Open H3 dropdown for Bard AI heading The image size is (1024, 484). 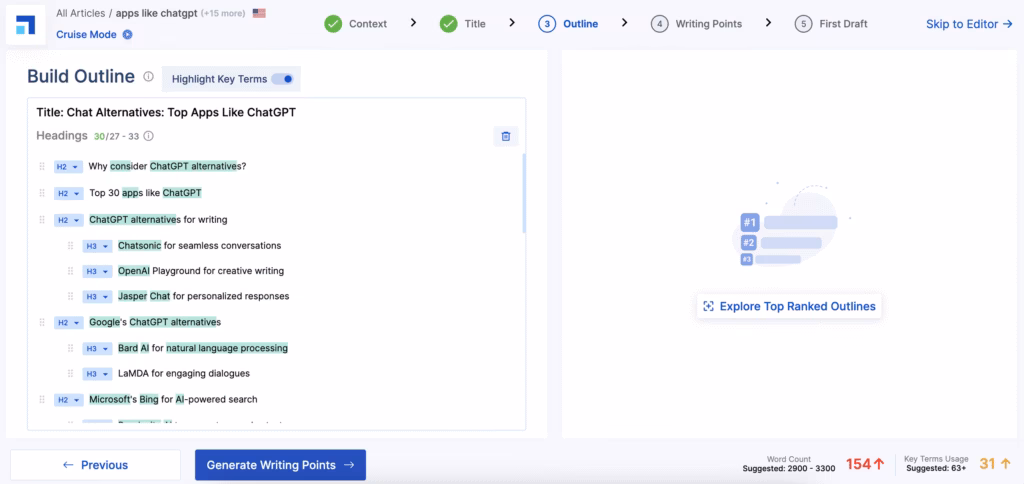pyautogui.click(x=96, y=348)
